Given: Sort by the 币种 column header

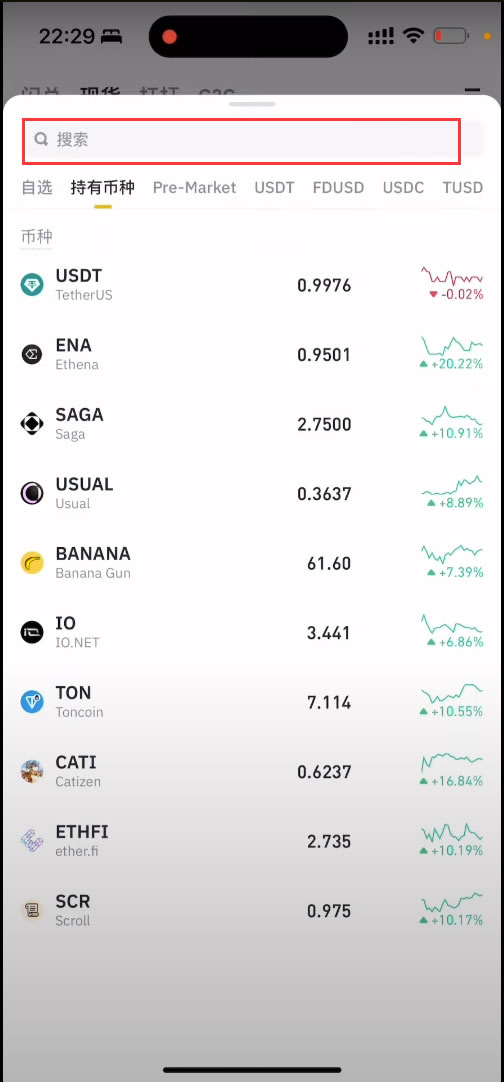Looking at the screenshot, I should click(x=37, y=237).
